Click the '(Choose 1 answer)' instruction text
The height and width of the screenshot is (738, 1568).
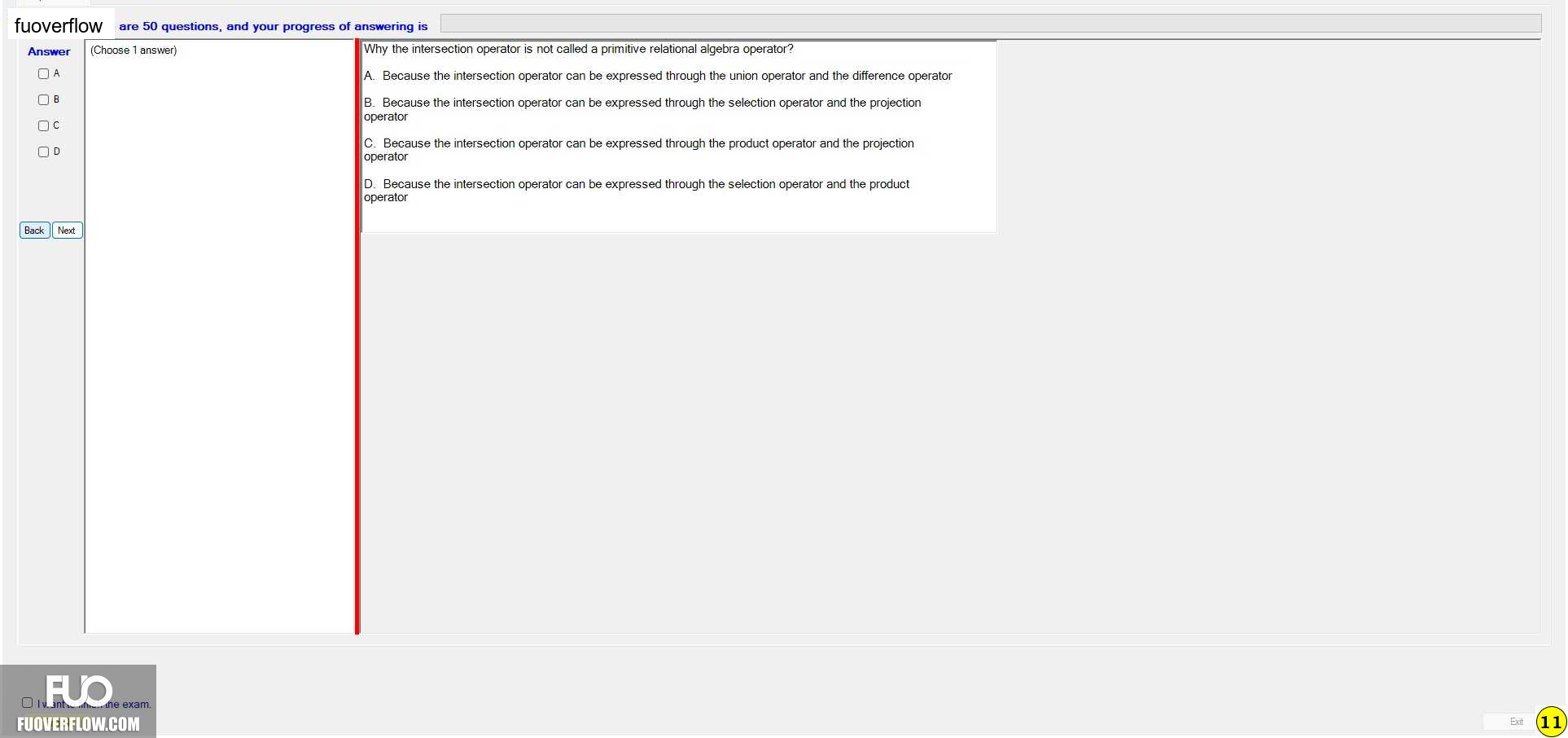[134, 51]
